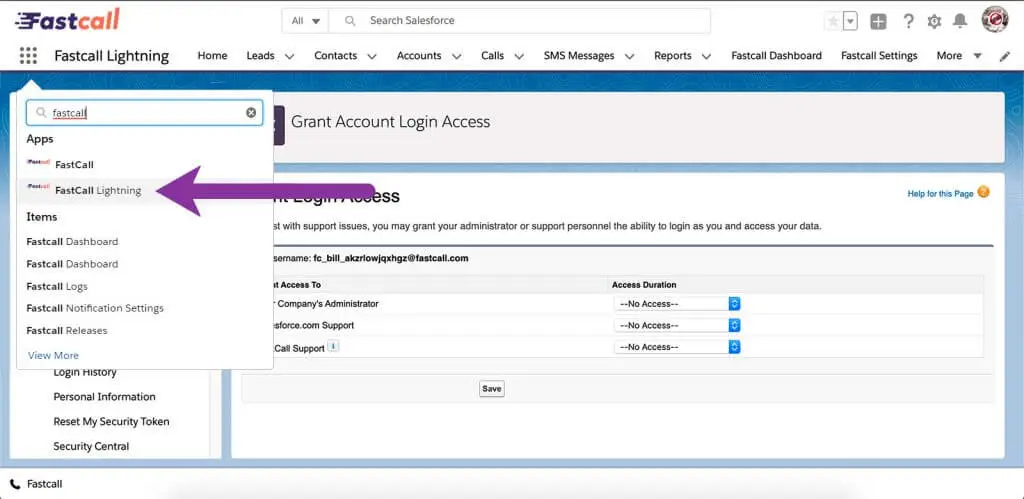Expand the More navigation menu
The width and height of the screenshot is (1024, 499).
958,56
